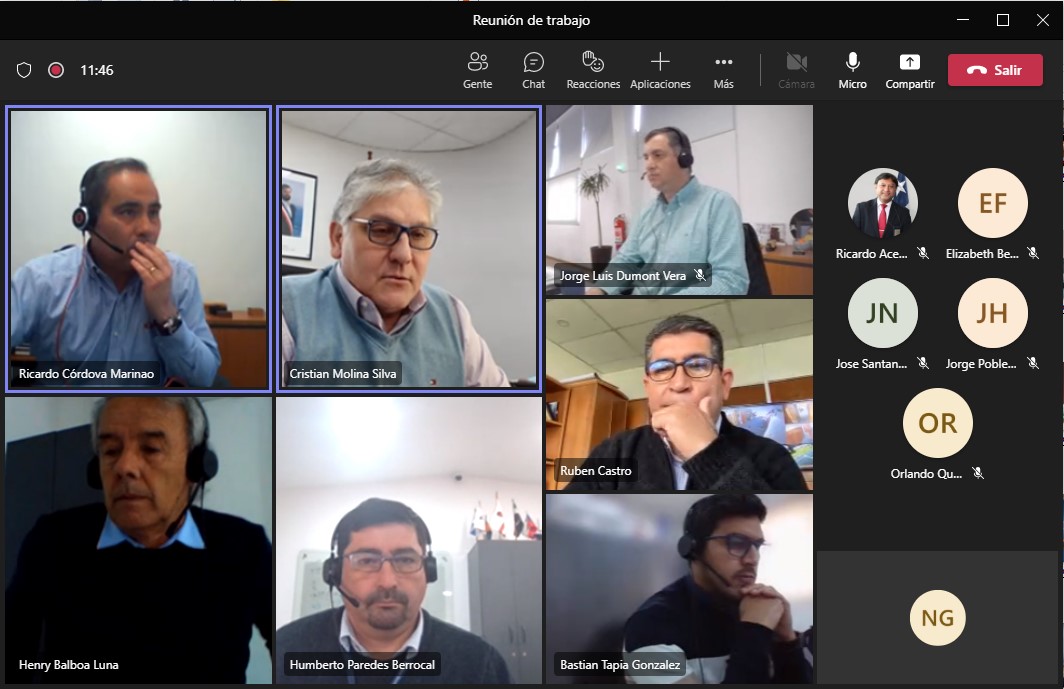Select Ruben Castro's video tile
This screenshot has height=689, width=1064.
click(679, 395)
